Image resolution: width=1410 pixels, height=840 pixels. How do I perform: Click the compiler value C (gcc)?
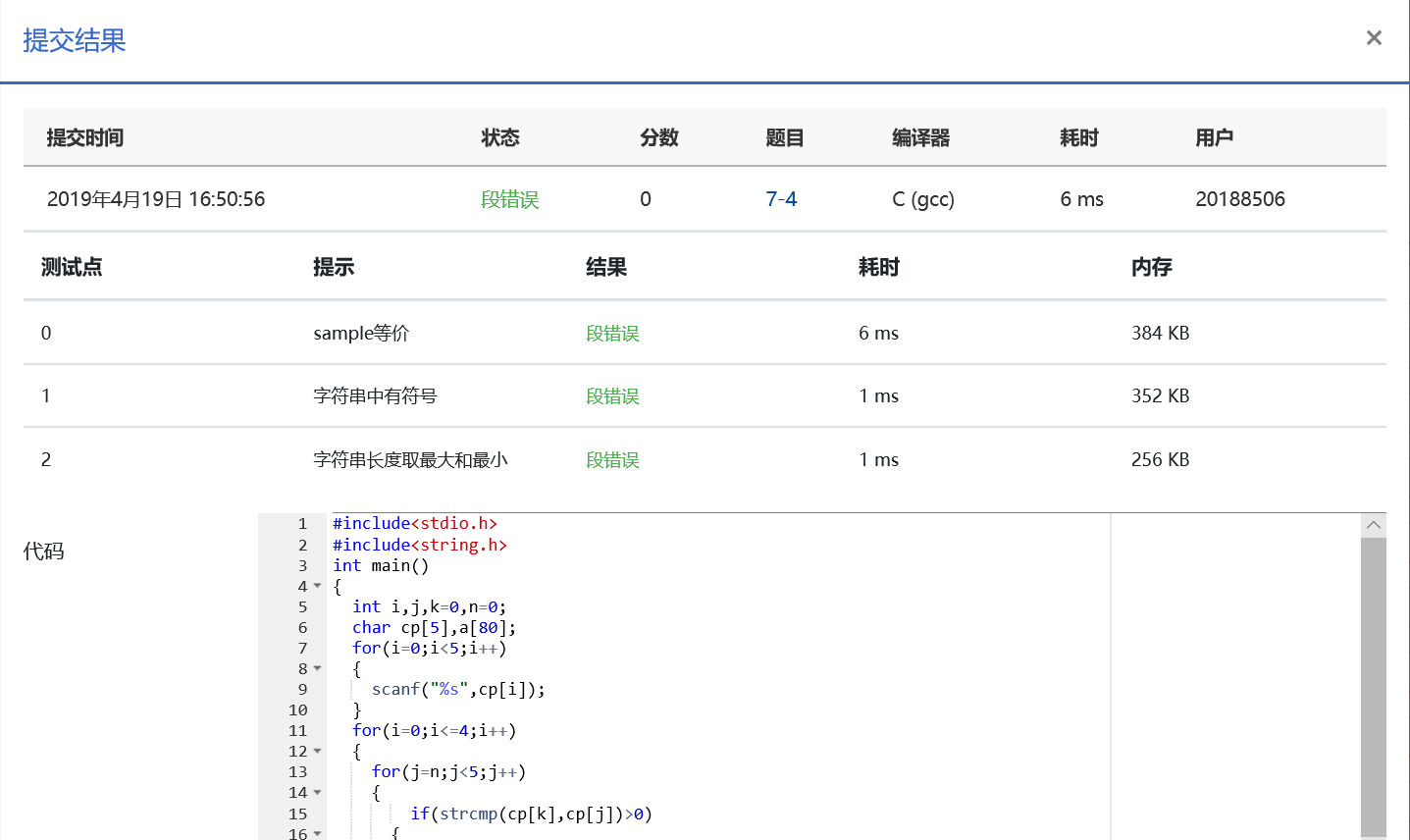(923, 199)
